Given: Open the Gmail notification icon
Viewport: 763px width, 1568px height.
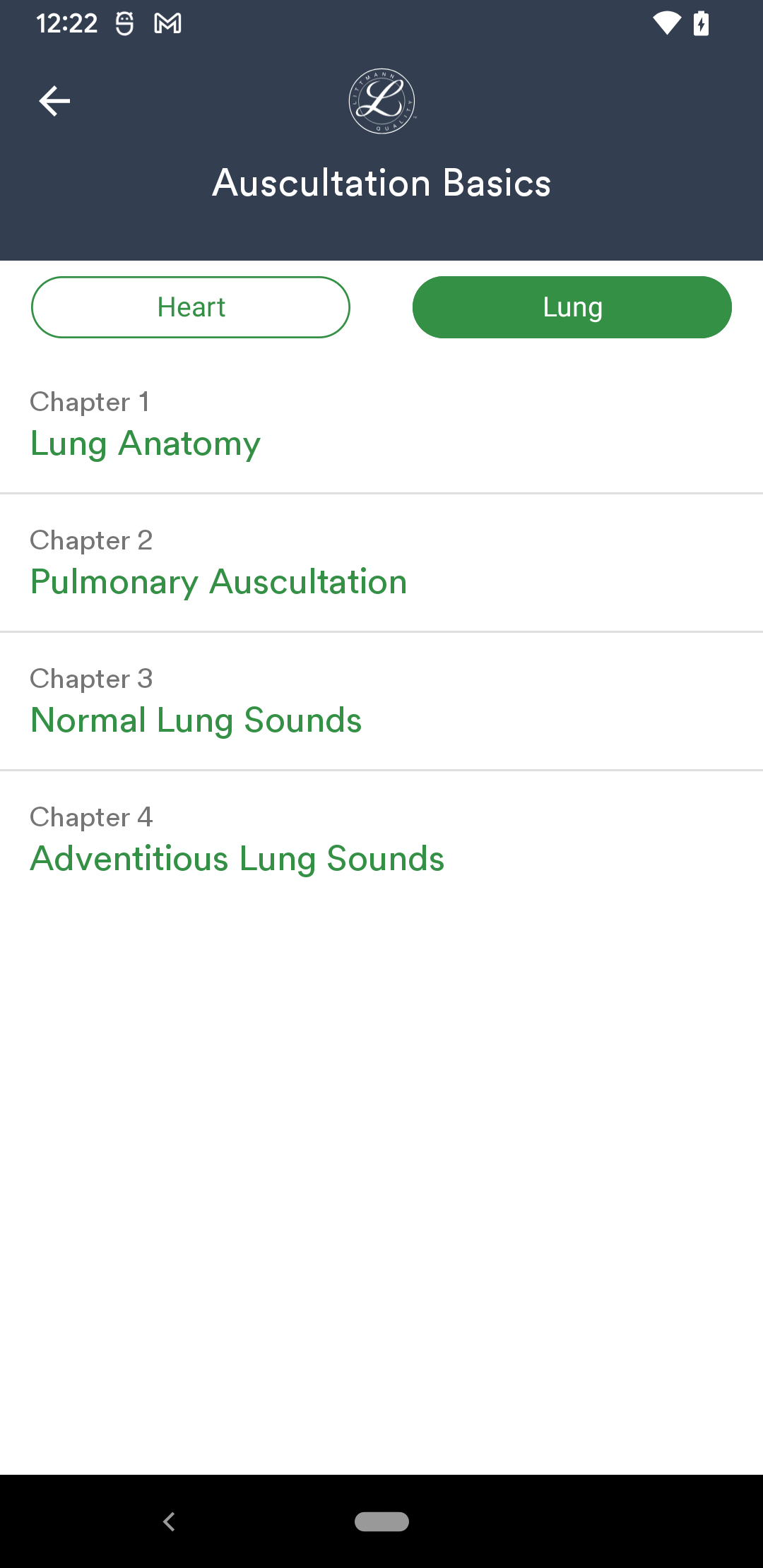Looking at the screenshot, I should pyautogui.click(x=167, y=24).
